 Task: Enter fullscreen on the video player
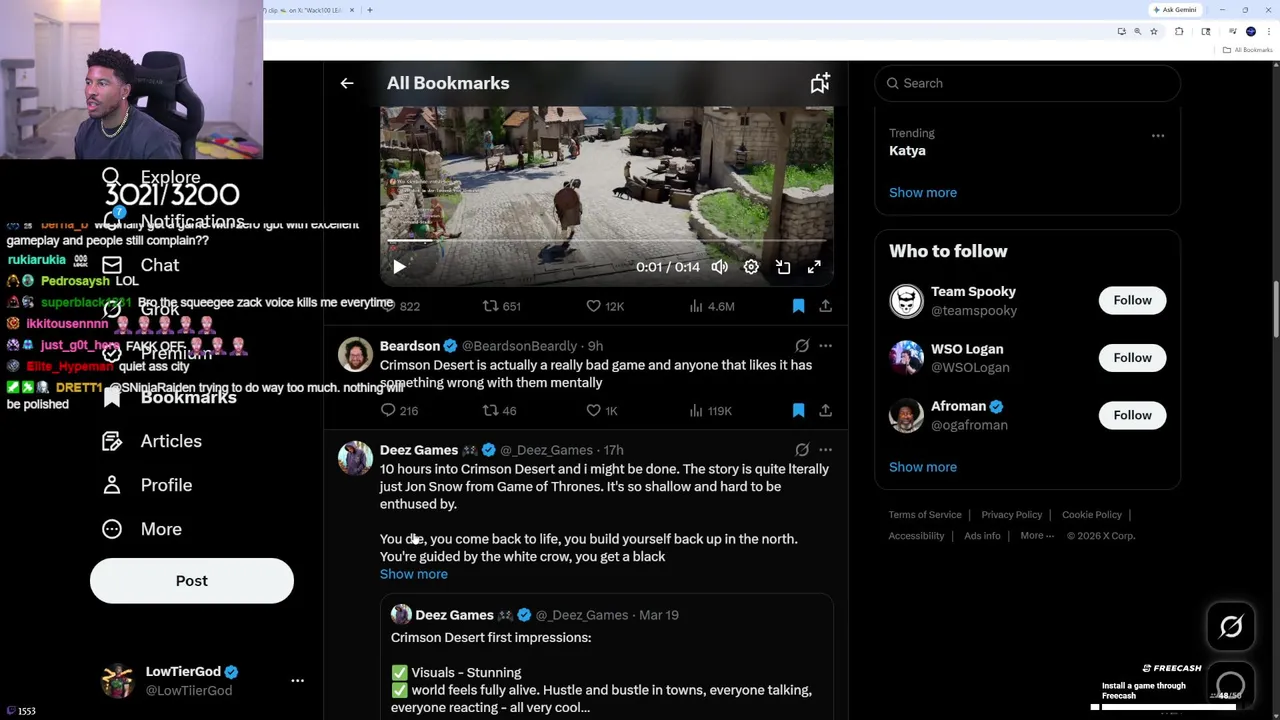814,267
